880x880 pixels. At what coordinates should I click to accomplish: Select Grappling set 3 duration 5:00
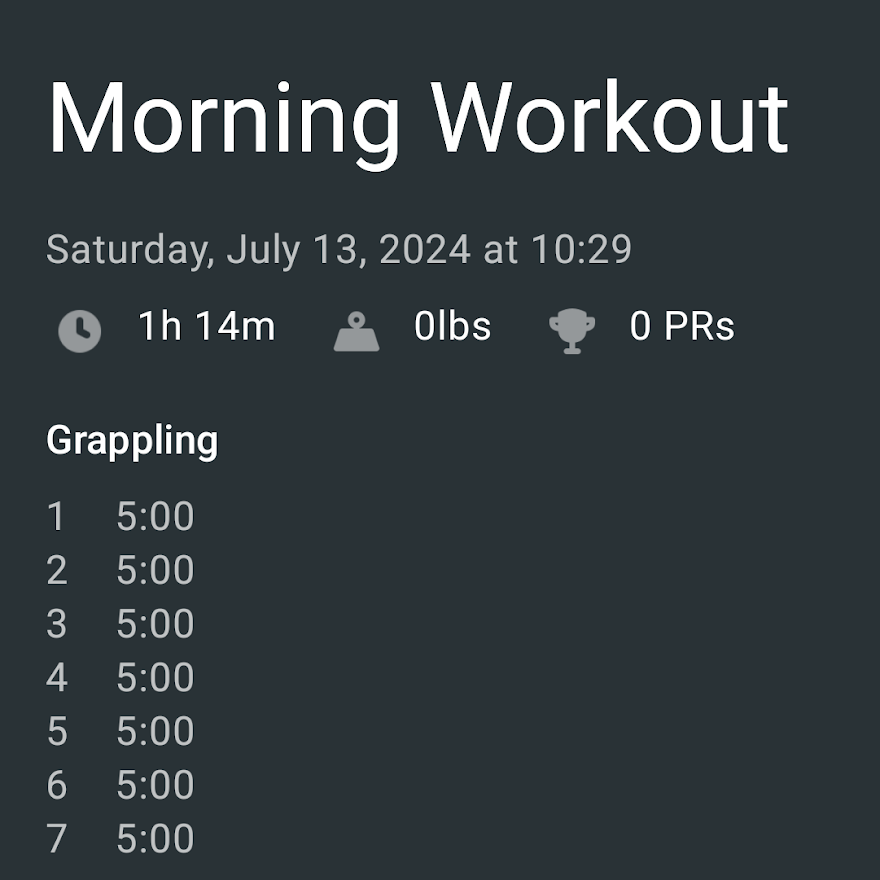pos(155,624)
